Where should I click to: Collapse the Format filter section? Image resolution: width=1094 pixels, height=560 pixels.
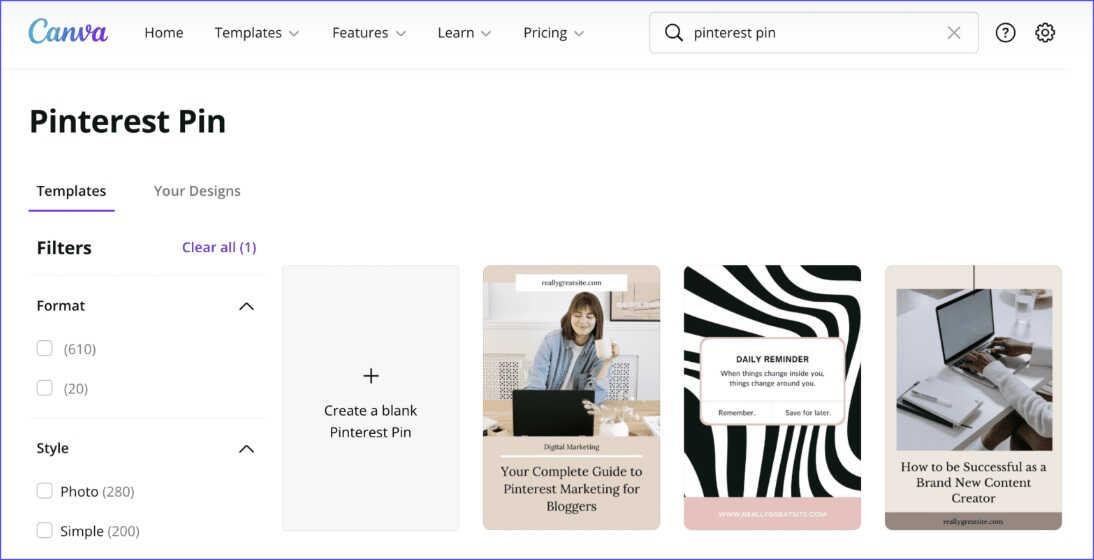[246, 306]
